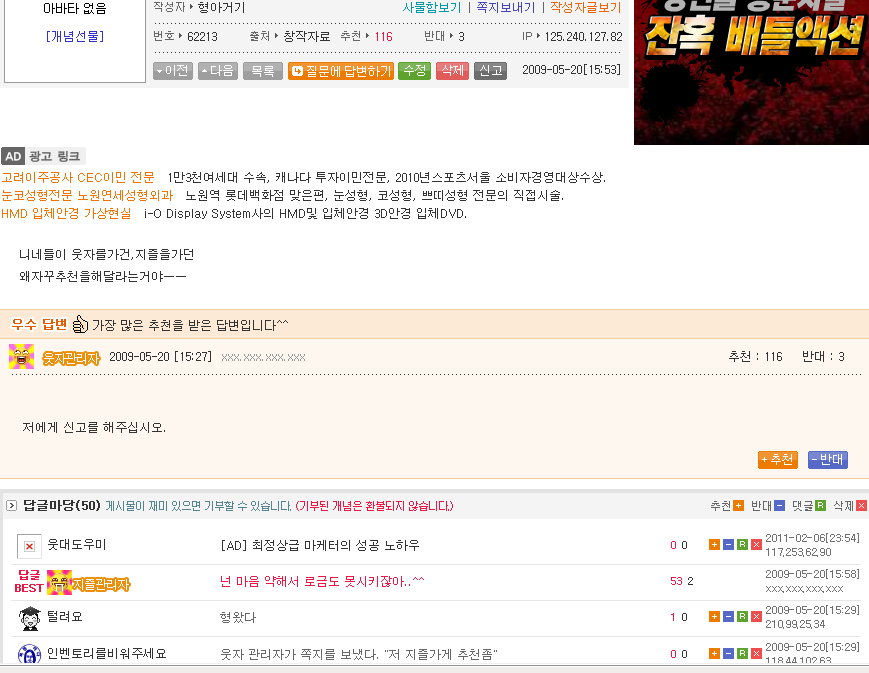Screen dimensions: 869x673
Task: Report the post using 신고 button
Action: [490, 71]
